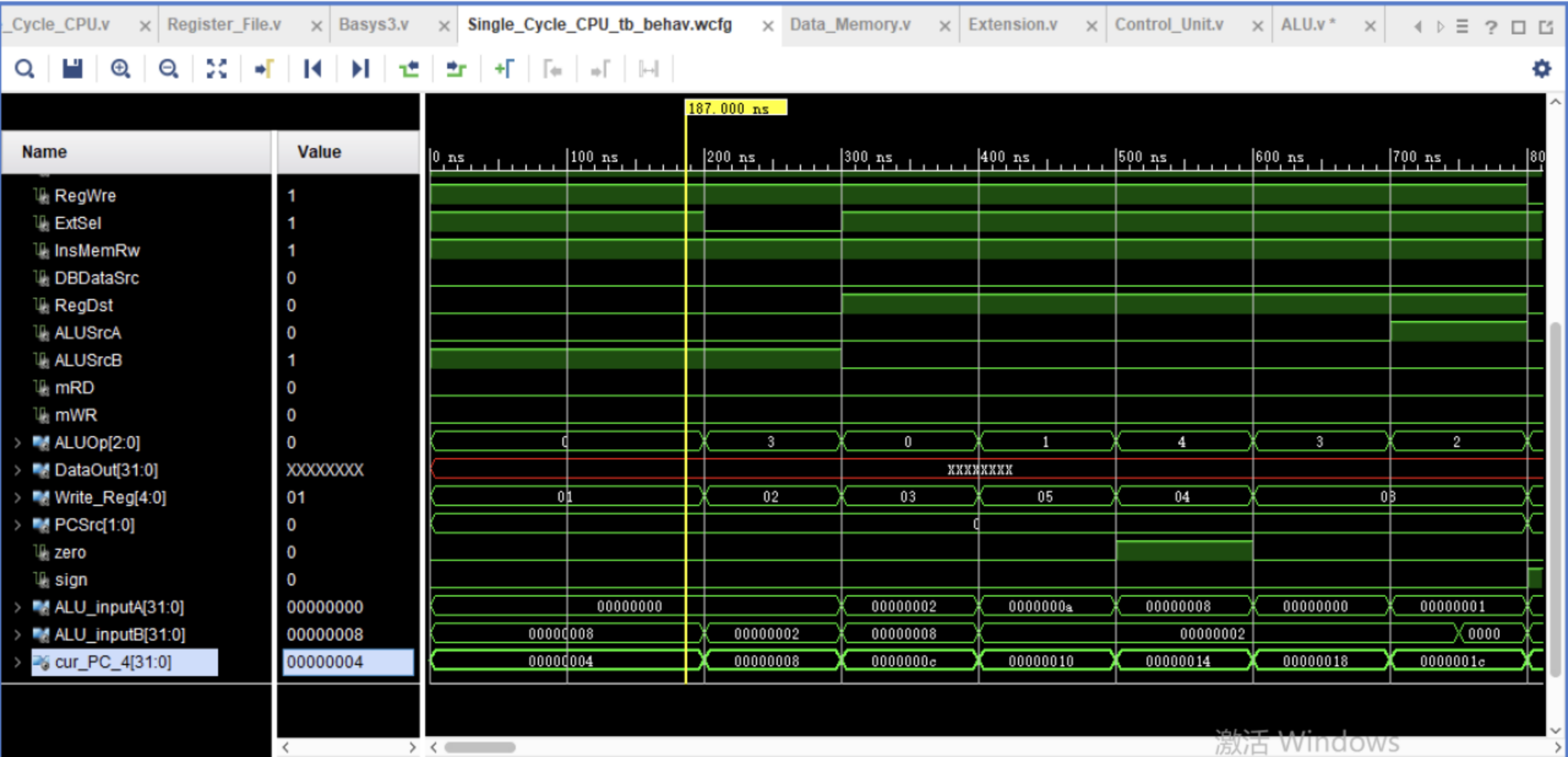Click Write_Reg value 01
This screenshot has width=1568, height=757.
click(296, 497)
